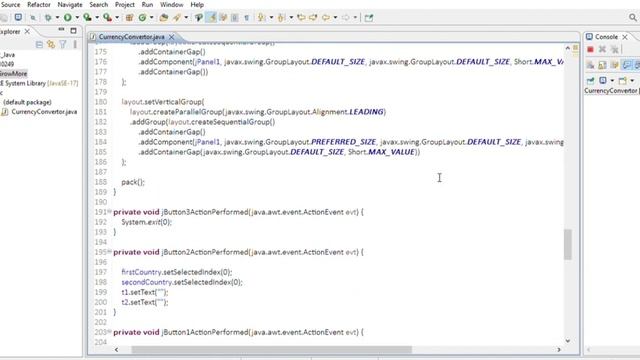This screenshot has height=360, width=640.
Task: Collapse jButton2ActionPerformed method at line 195
Action: click(x=109, y=251)
